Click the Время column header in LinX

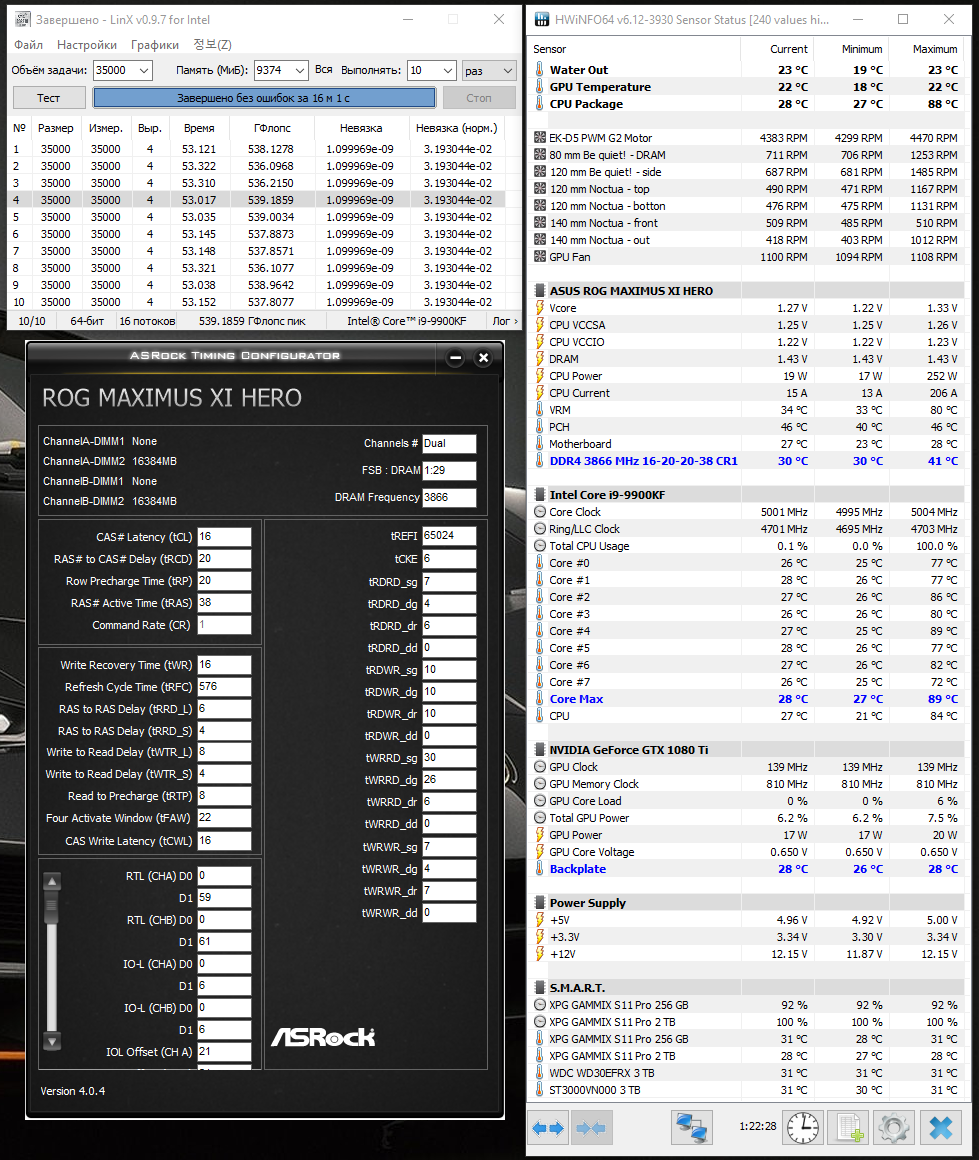(199, 128)
